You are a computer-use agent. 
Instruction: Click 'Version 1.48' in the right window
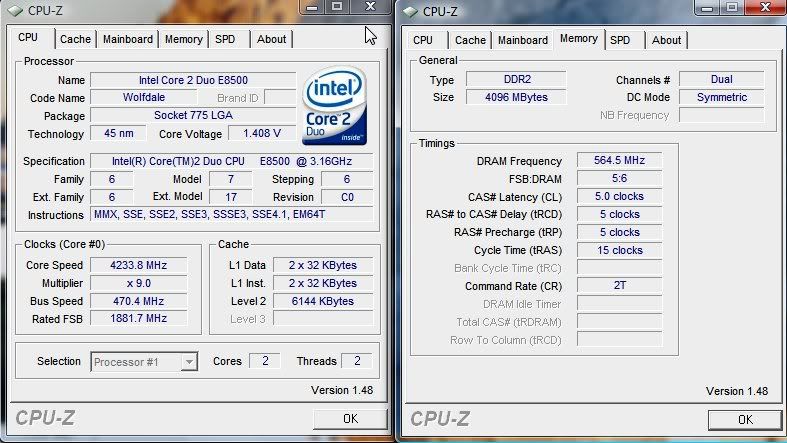pos(737,391)
